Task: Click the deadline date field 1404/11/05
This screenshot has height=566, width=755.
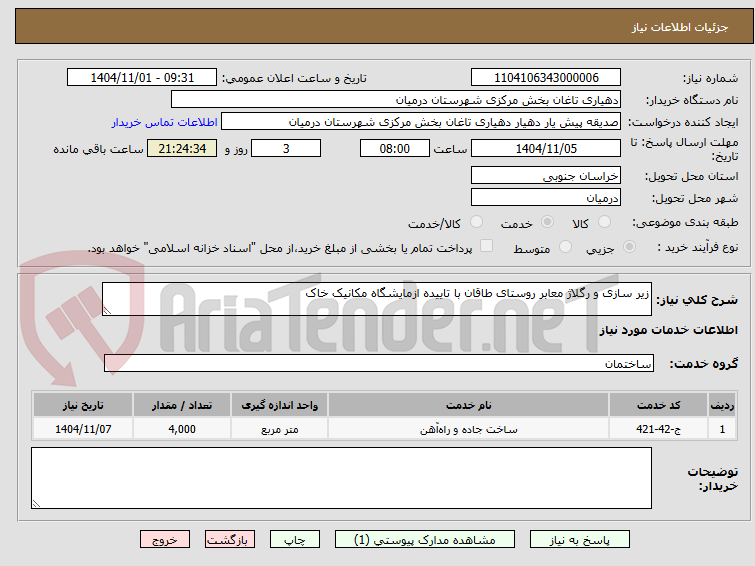Action: tap(546, 148)
